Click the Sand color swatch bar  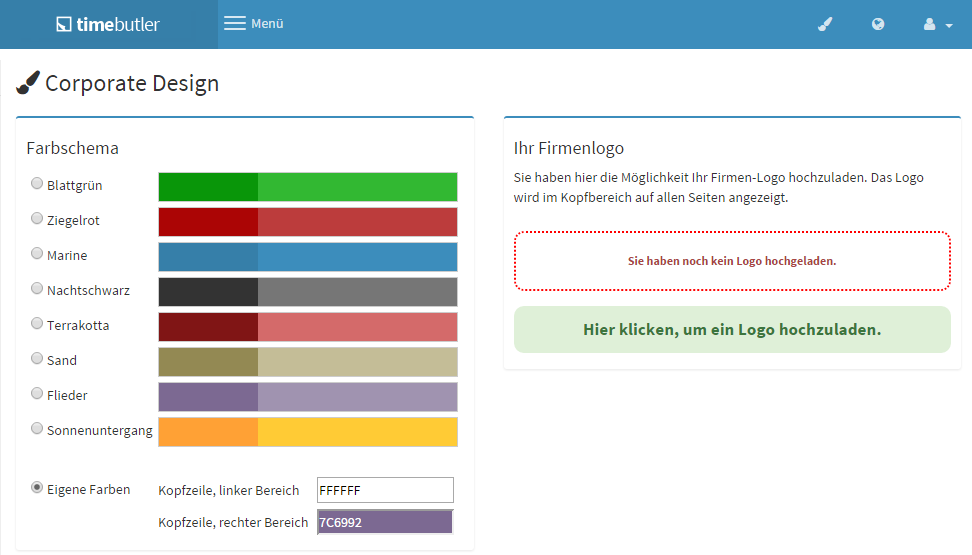[x=308, y=361]
